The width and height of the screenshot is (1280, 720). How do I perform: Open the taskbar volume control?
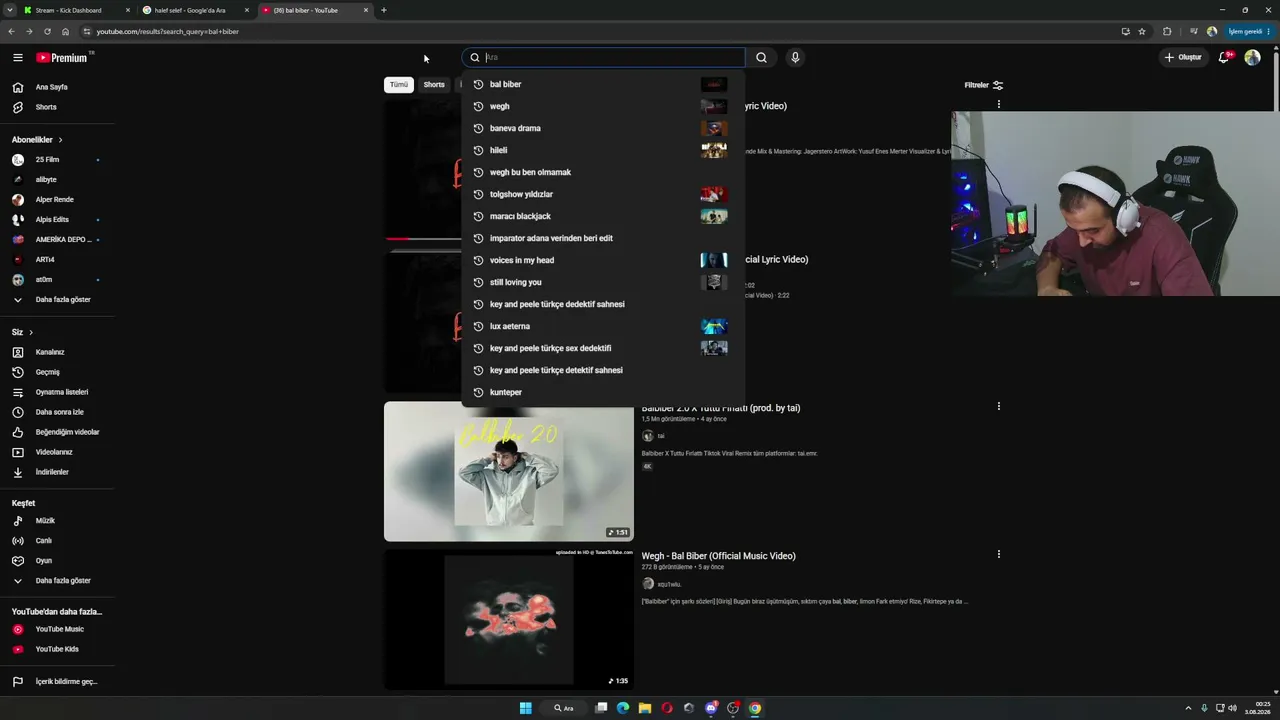pos(1232,708)
